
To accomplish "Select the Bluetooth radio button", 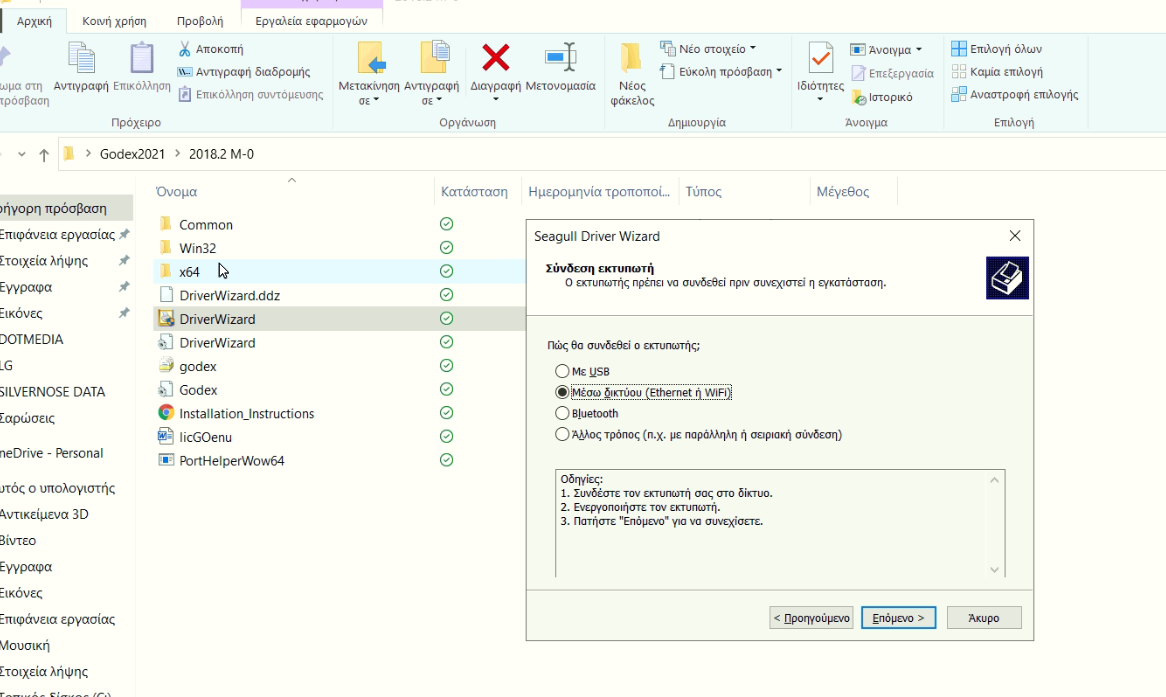I will pos(562,414).
